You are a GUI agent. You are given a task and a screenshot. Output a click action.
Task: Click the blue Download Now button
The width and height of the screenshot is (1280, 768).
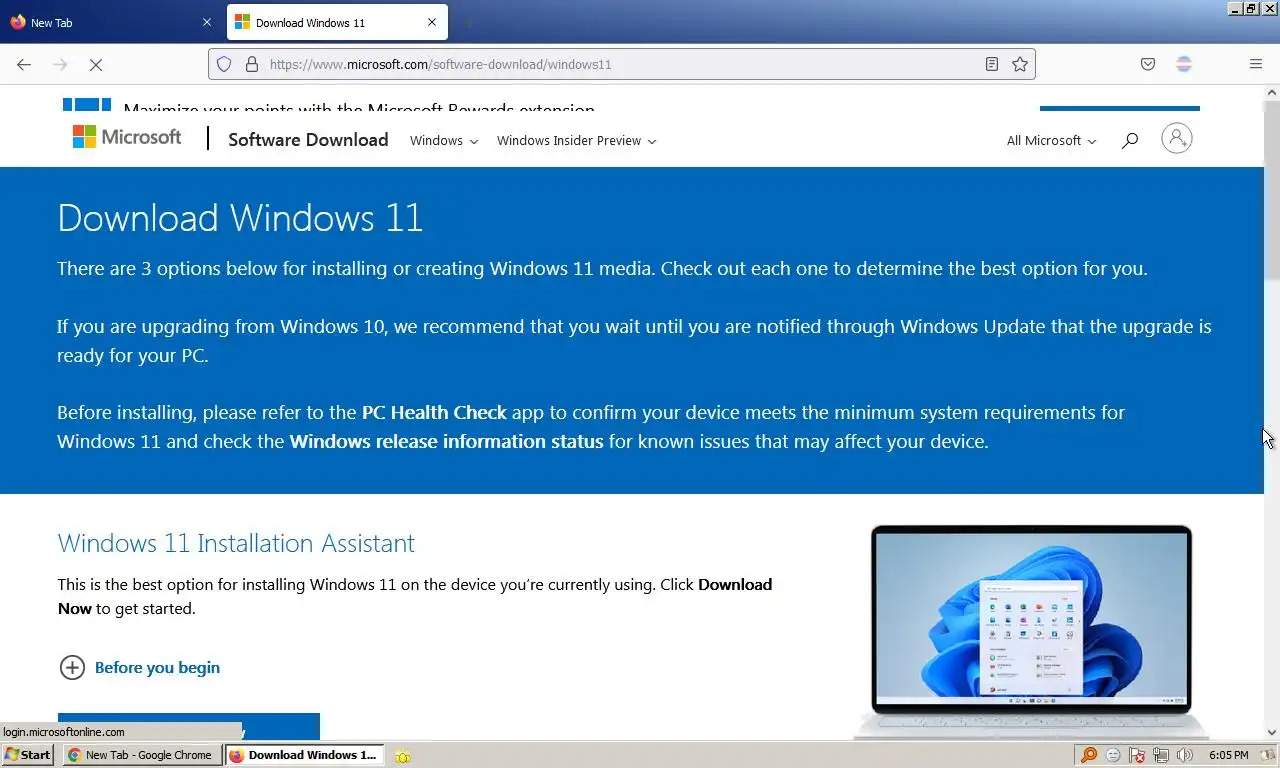click(x=189, y=726)
